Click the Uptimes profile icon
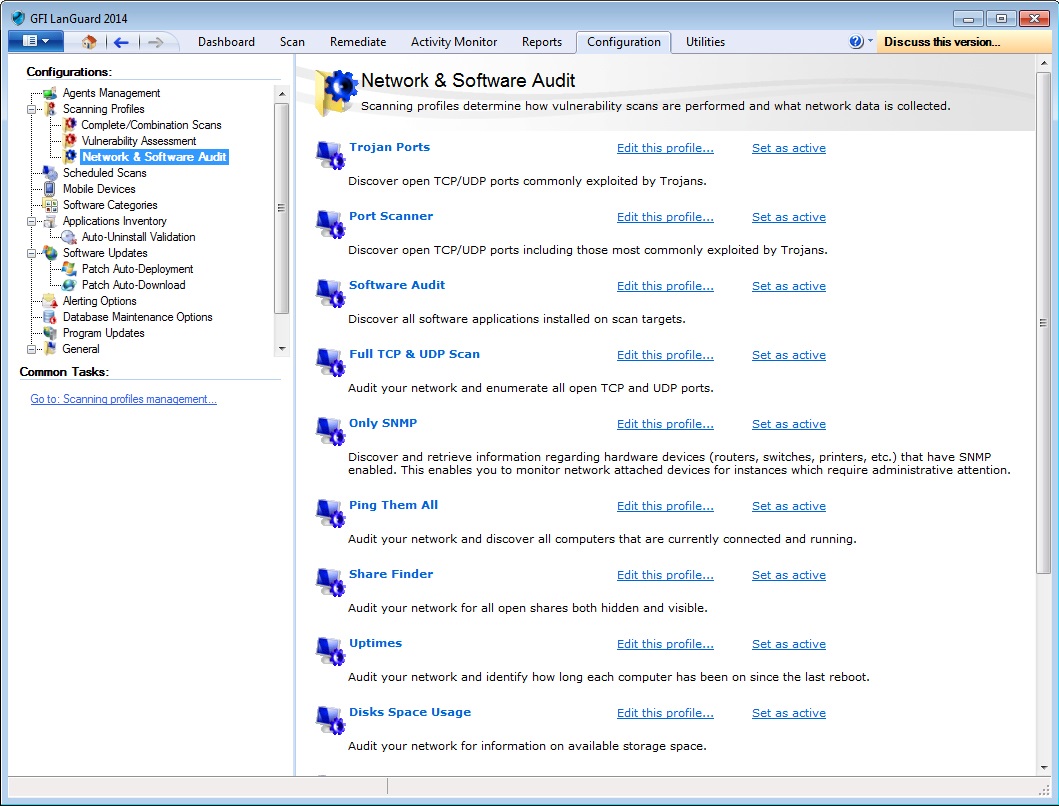This screenshot has width=1059, height=806. click(x=331, y=652)
